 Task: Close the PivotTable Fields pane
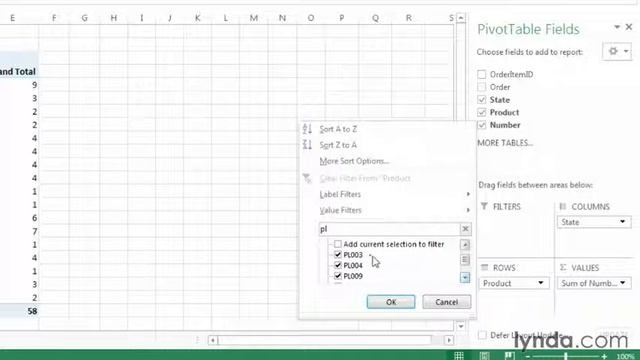click(629, 27)
